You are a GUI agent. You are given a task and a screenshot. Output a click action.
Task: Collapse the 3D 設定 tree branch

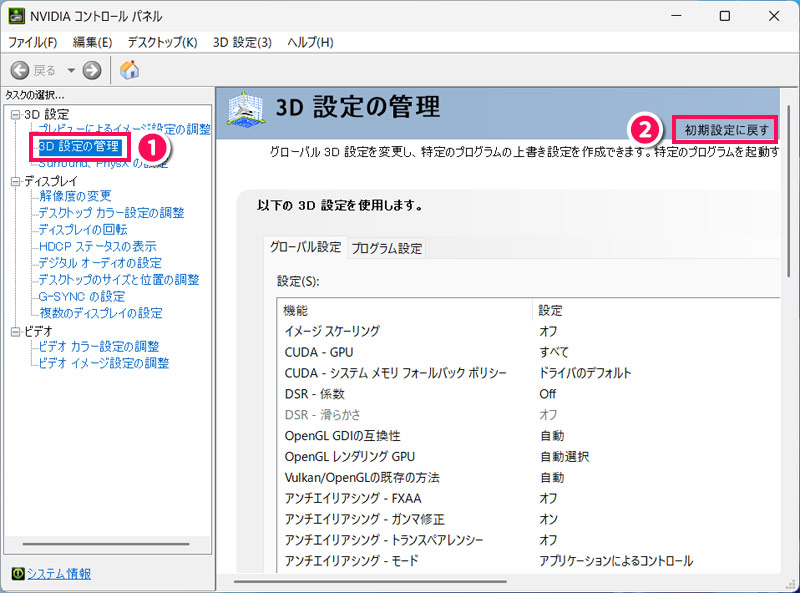[13, 112]
